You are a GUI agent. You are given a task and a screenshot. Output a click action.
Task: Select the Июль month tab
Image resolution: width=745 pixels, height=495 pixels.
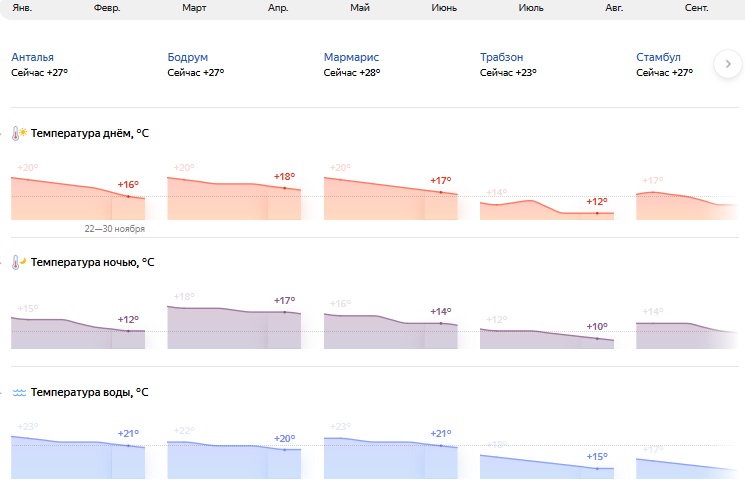[531, 8]
